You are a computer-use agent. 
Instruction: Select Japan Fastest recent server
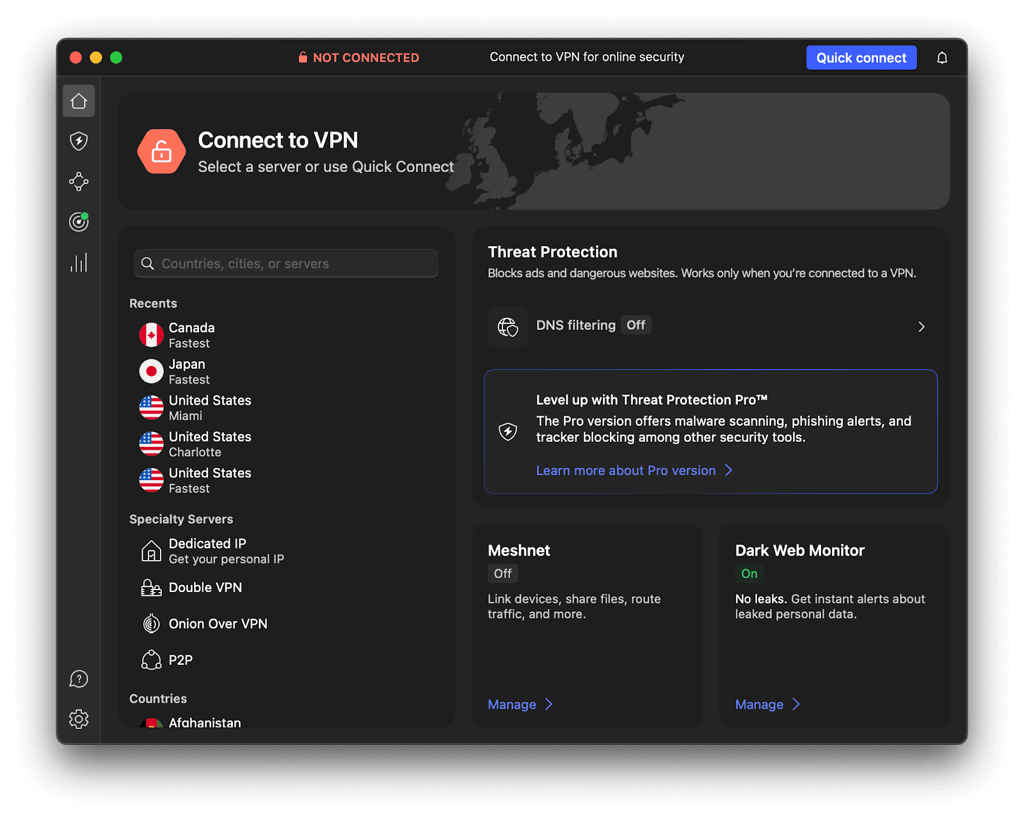click(285, 372)
